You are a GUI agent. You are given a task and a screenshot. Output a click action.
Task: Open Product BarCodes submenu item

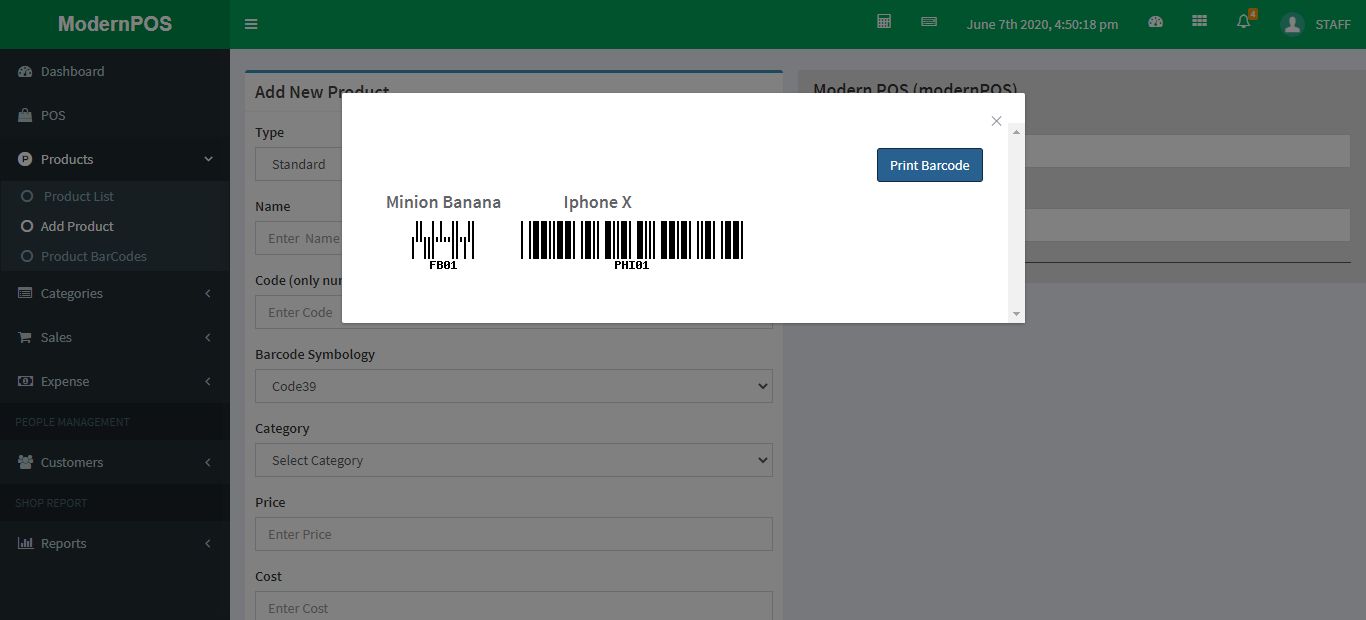coord(94,256)
